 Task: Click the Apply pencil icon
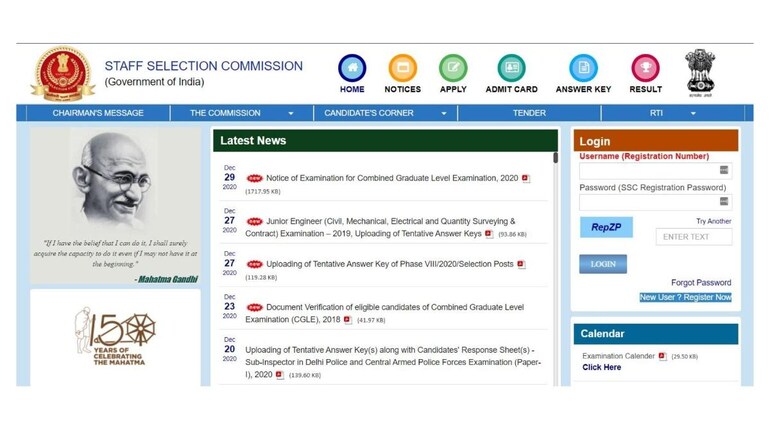453,68
